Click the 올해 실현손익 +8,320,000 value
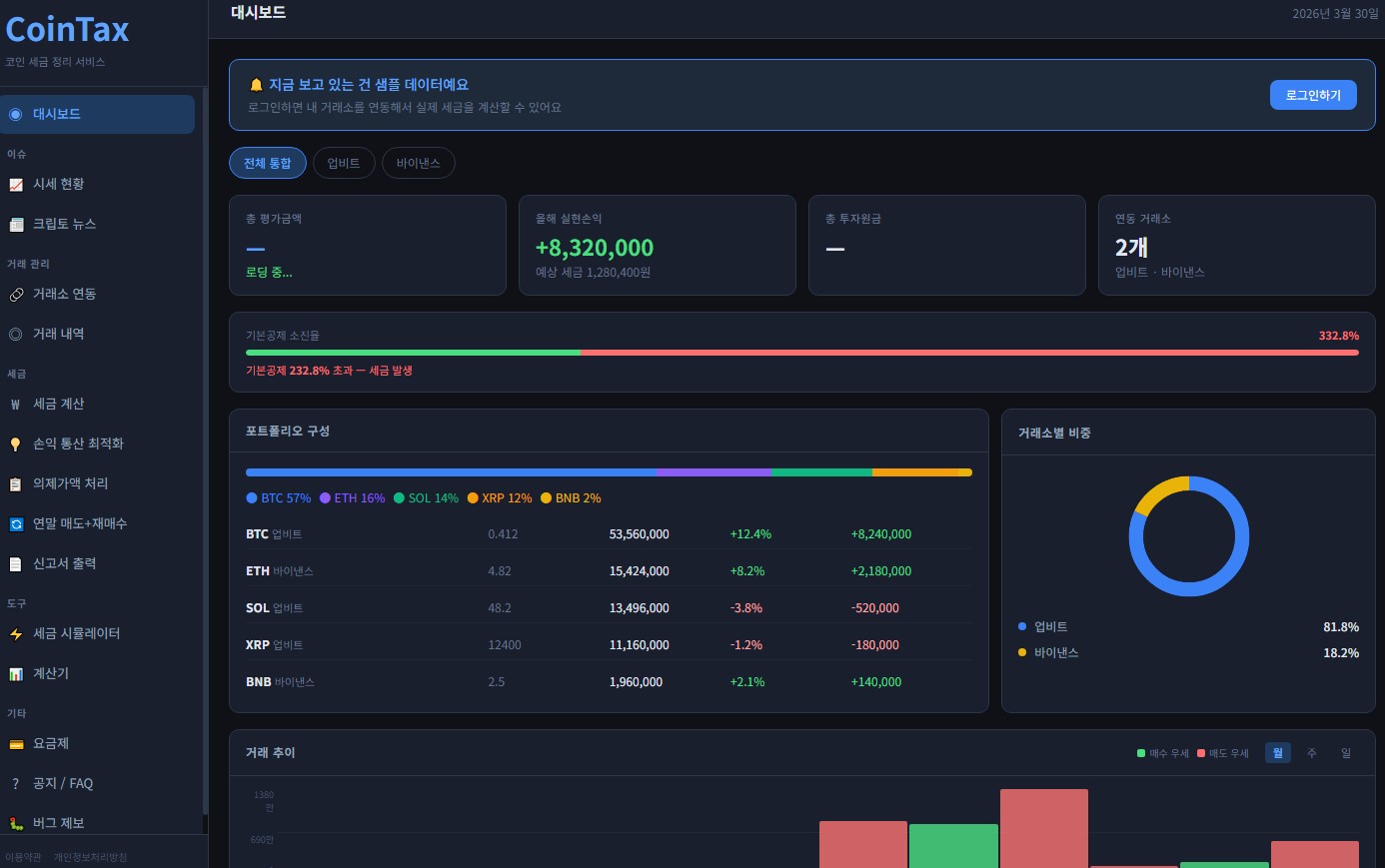 pyautogui.click(x=595, y=248)
